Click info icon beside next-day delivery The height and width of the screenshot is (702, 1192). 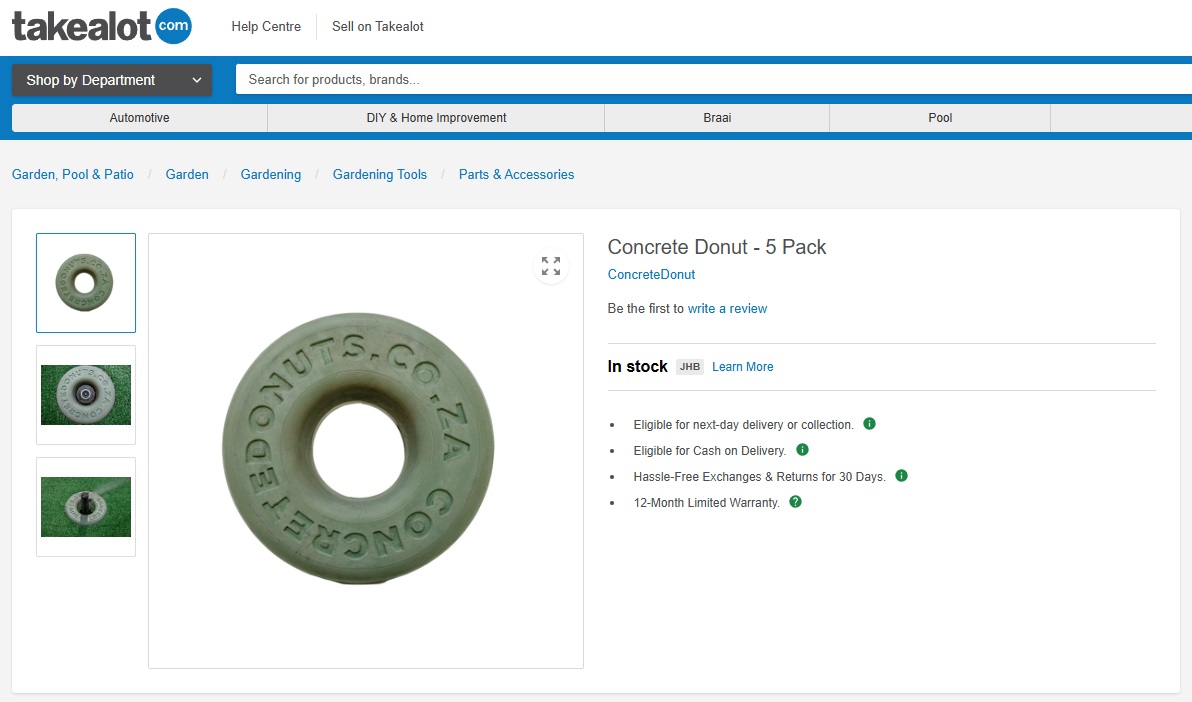click(869, 424)
